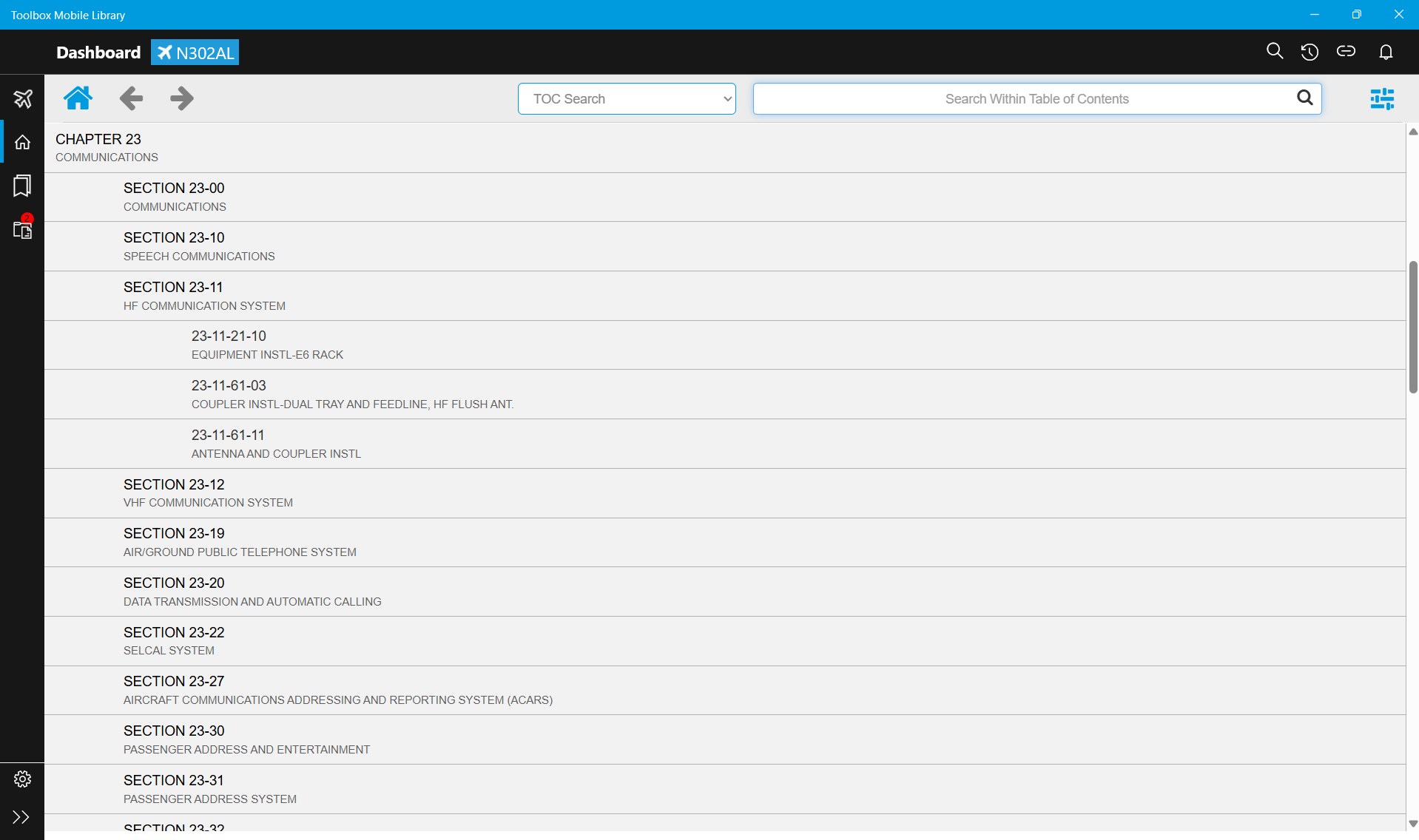Select the N302AL aircraft tag
Screen dimensions: 1419x840
click(195, 52)
